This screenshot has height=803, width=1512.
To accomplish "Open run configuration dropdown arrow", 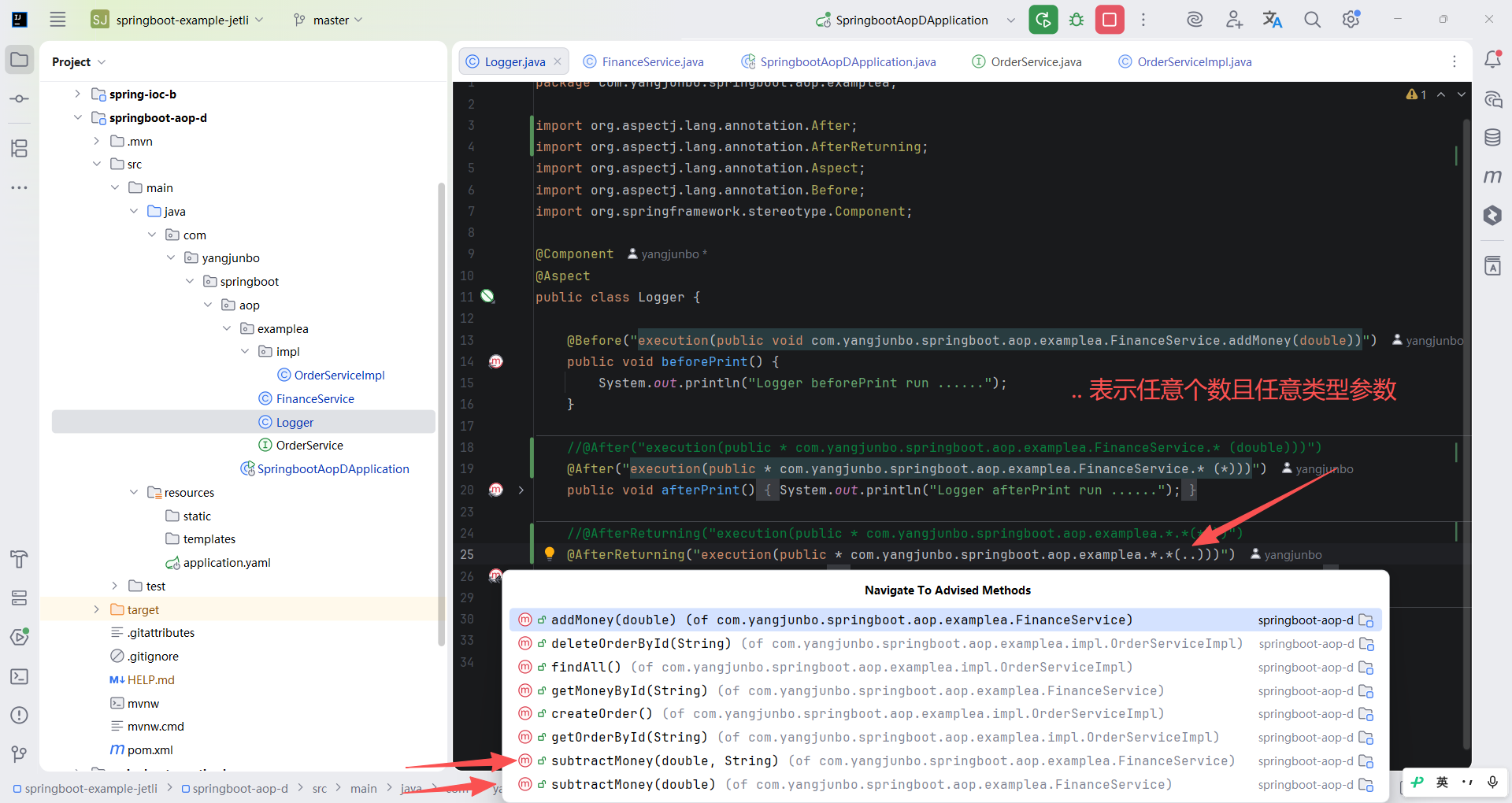I will pyautogui.click(x=1010, y=20).
